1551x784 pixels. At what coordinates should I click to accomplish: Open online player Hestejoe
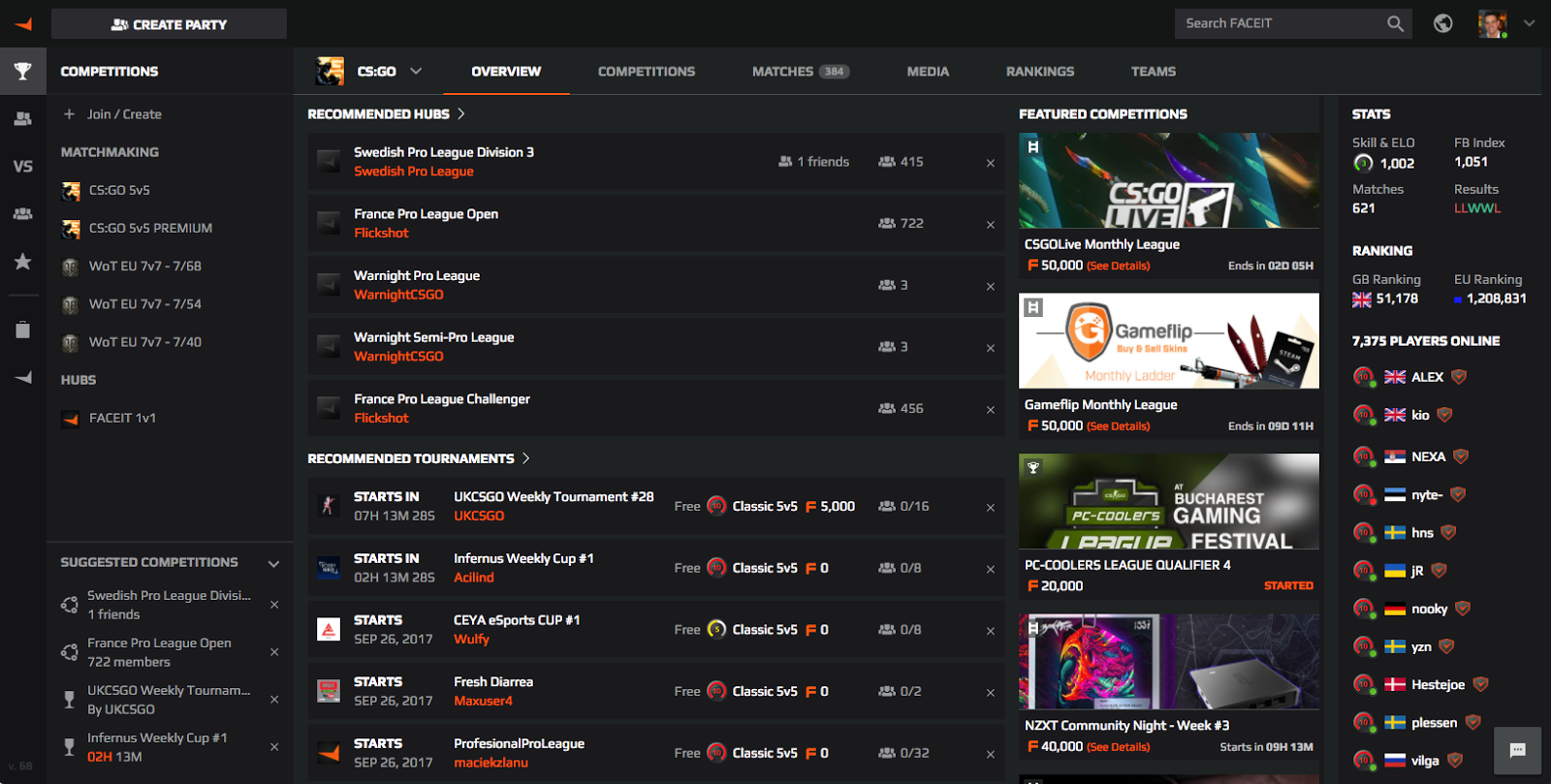pyautogui.click(x=1438, y=685)
